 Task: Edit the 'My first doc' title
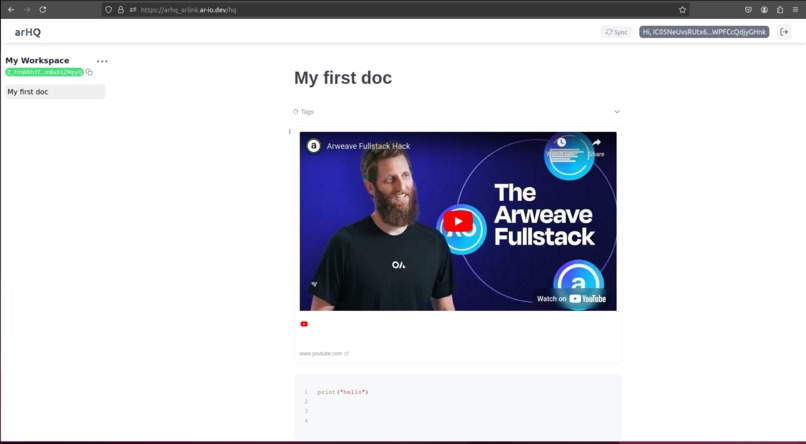click(343, 78)
